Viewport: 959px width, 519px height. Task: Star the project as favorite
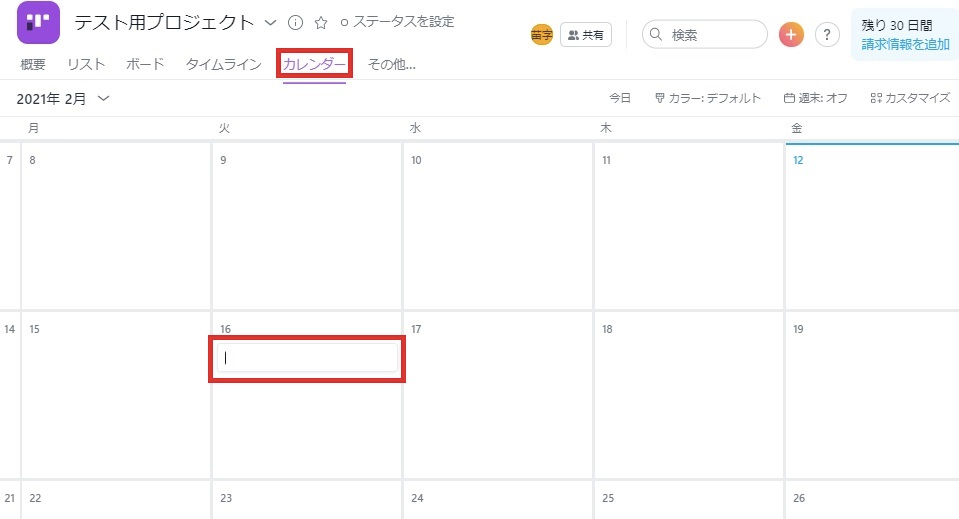click(x=321, y=23)
